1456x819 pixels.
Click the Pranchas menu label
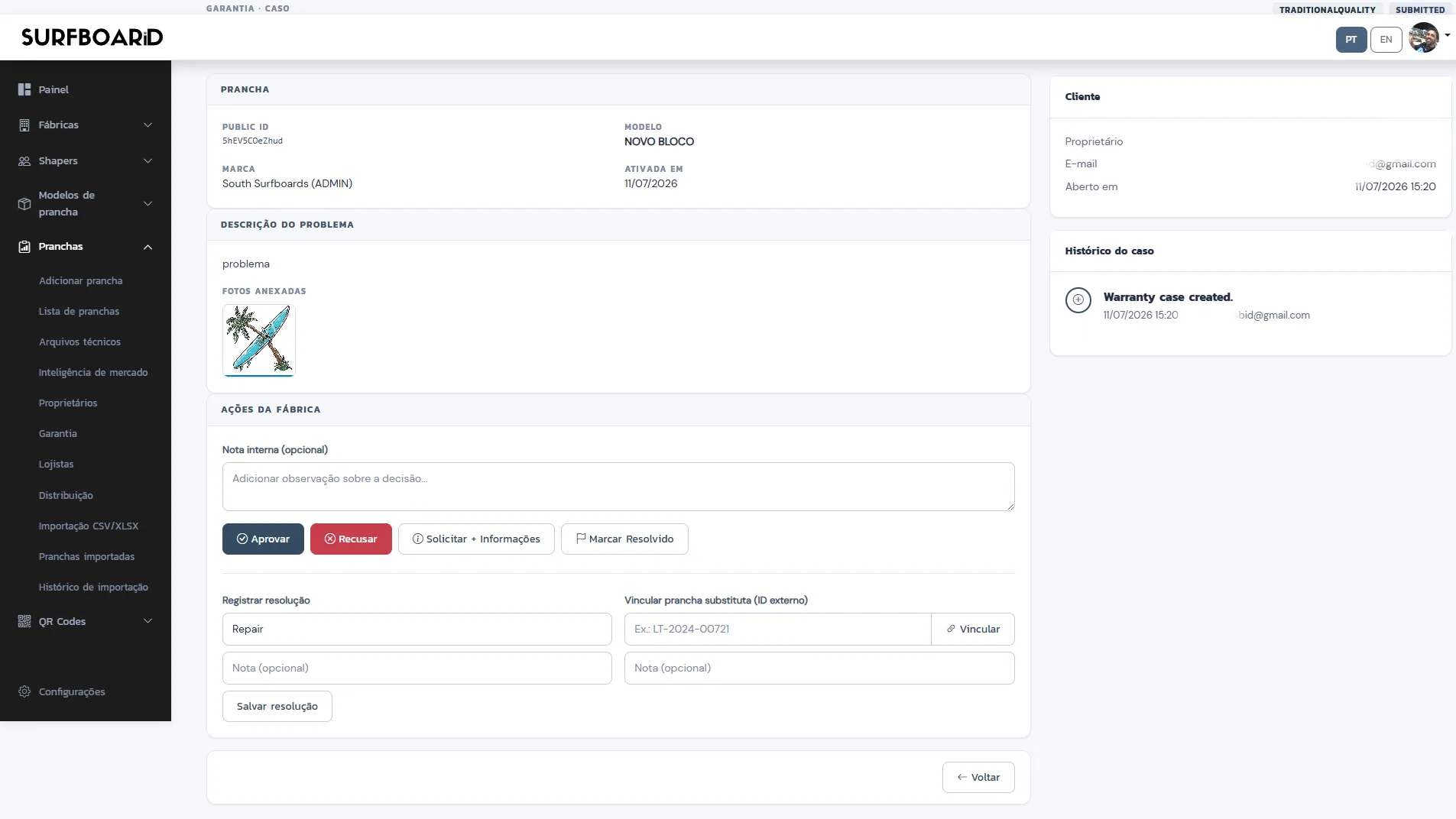(x=60, y=246)
